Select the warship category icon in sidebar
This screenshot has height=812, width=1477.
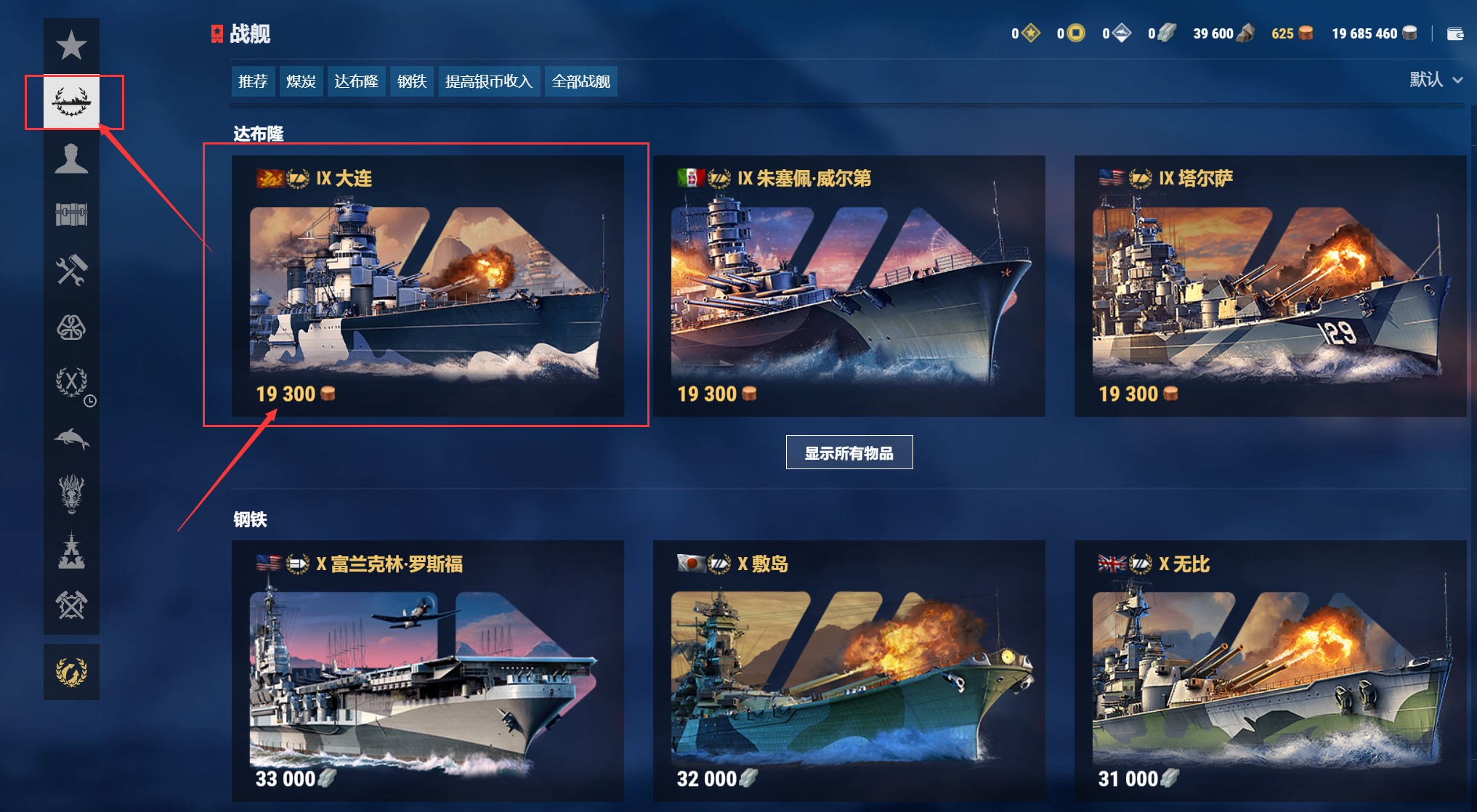pyautogui.click(x=71, y=102)
